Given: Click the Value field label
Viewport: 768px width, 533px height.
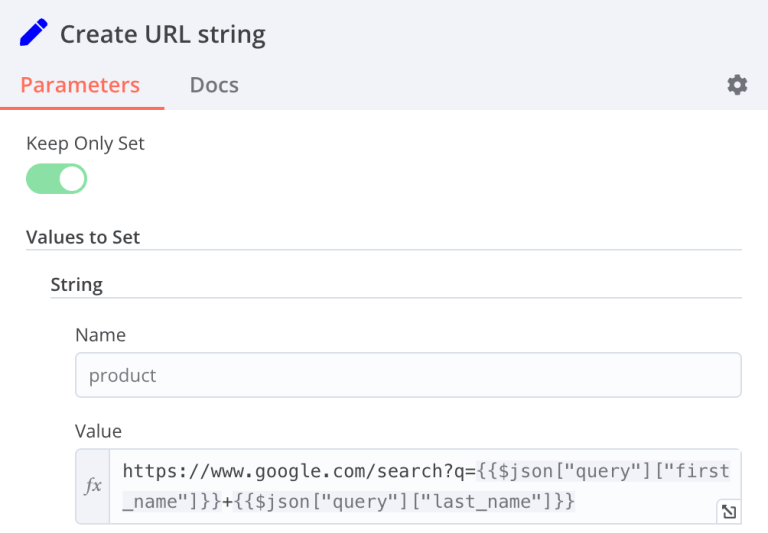Looking at the screenshot, I should [98, 431].
